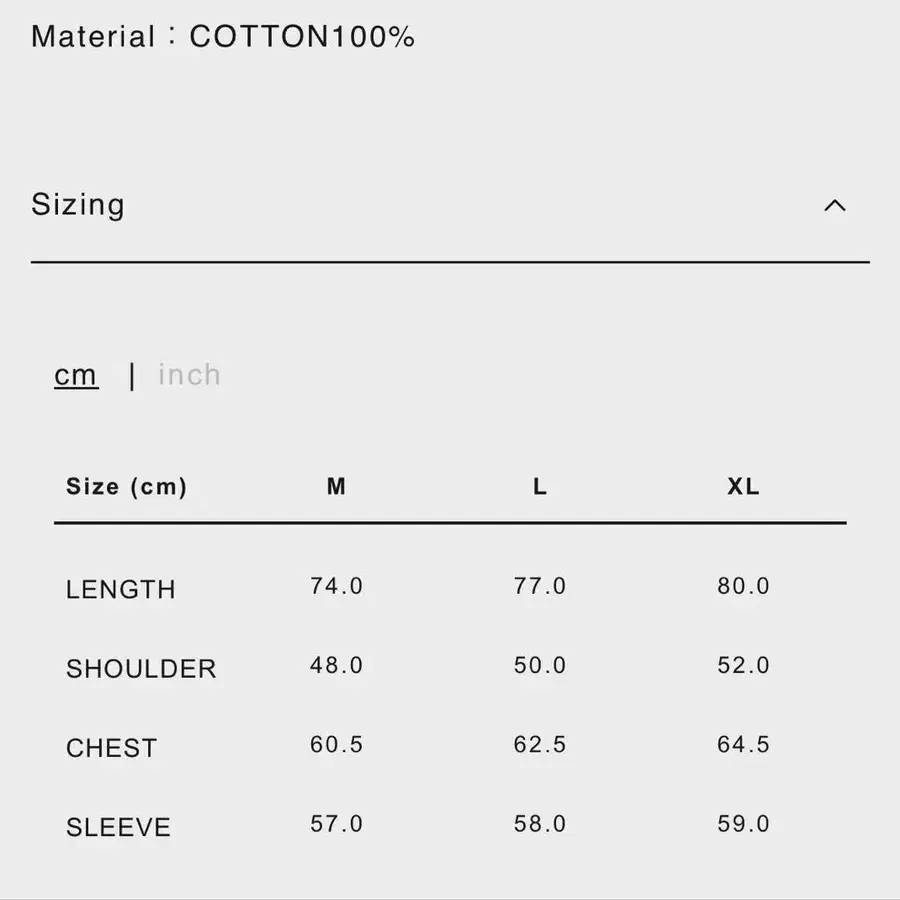The height and width of the screenshot is (900, 900).
Task: Select the M size column header
Action: coord(336,487)
